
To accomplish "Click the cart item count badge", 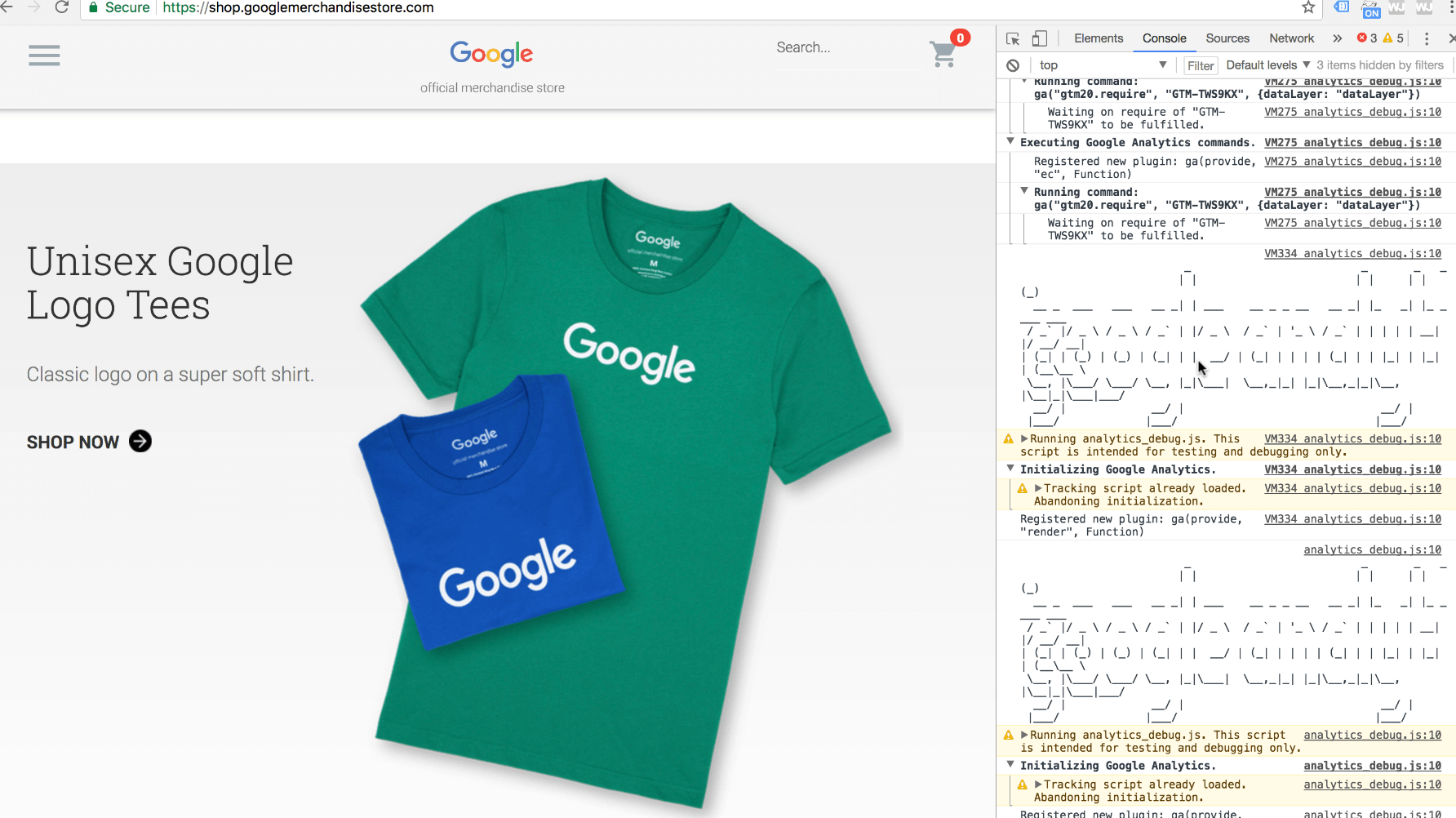I will coord(961,38).
